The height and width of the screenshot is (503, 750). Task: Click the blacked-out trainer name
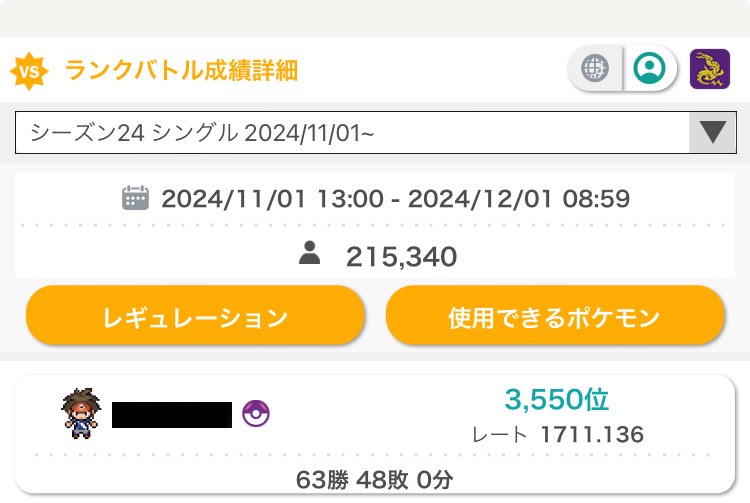tap(172, 414)
